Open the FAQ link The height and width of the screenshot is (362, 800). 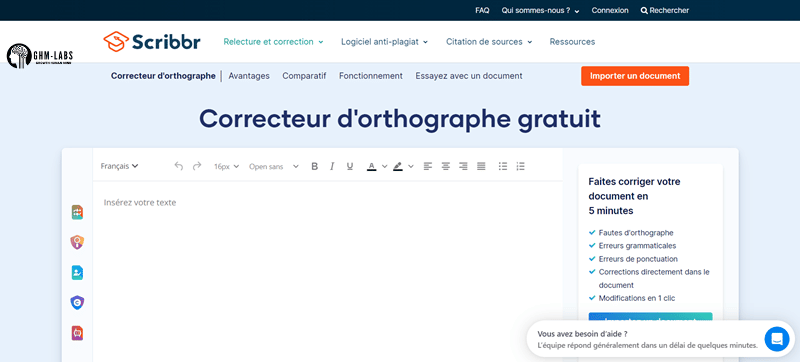(482, 10)
